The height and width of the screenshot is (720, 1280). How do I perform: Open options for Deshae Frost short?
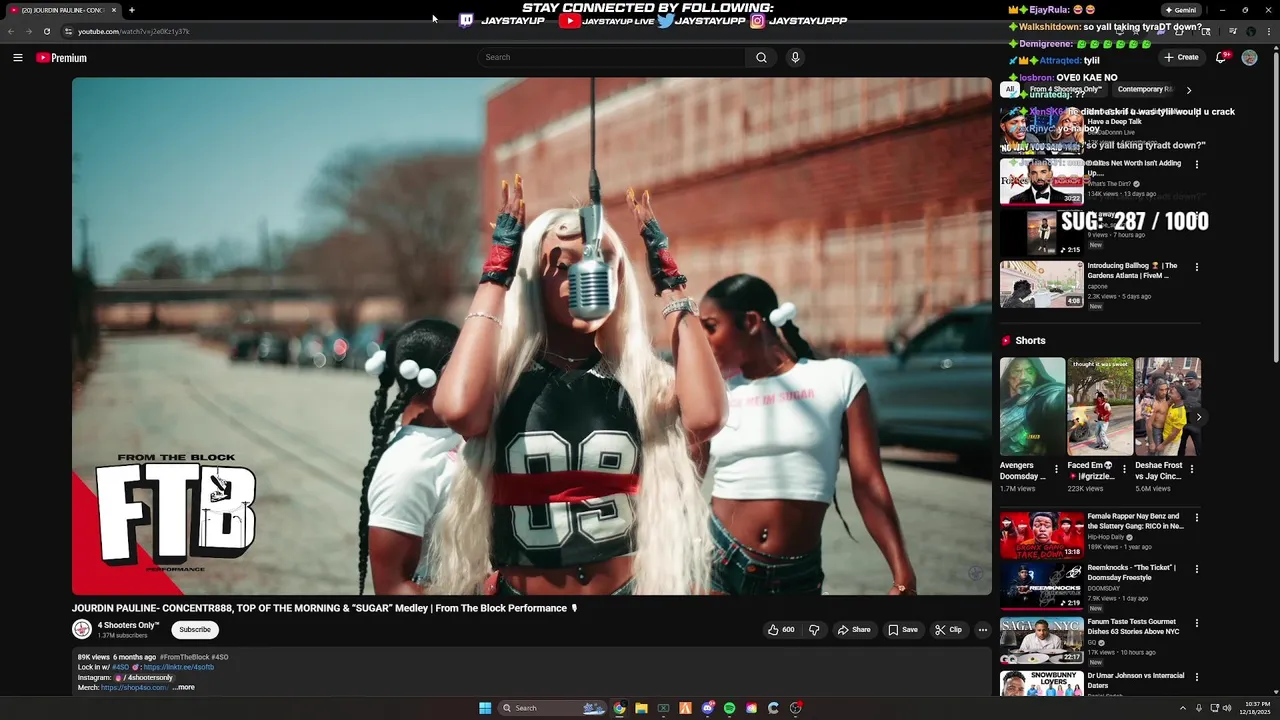point(1192,468)
